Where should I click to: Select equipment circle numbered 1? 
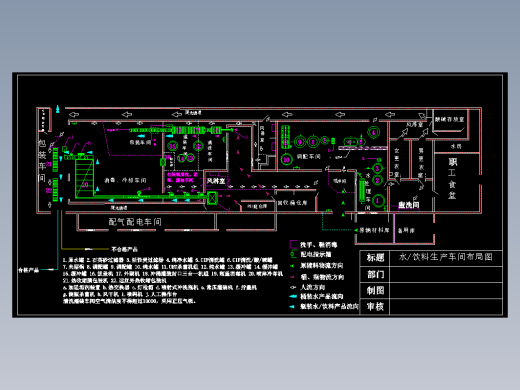(x=378, y=201)
